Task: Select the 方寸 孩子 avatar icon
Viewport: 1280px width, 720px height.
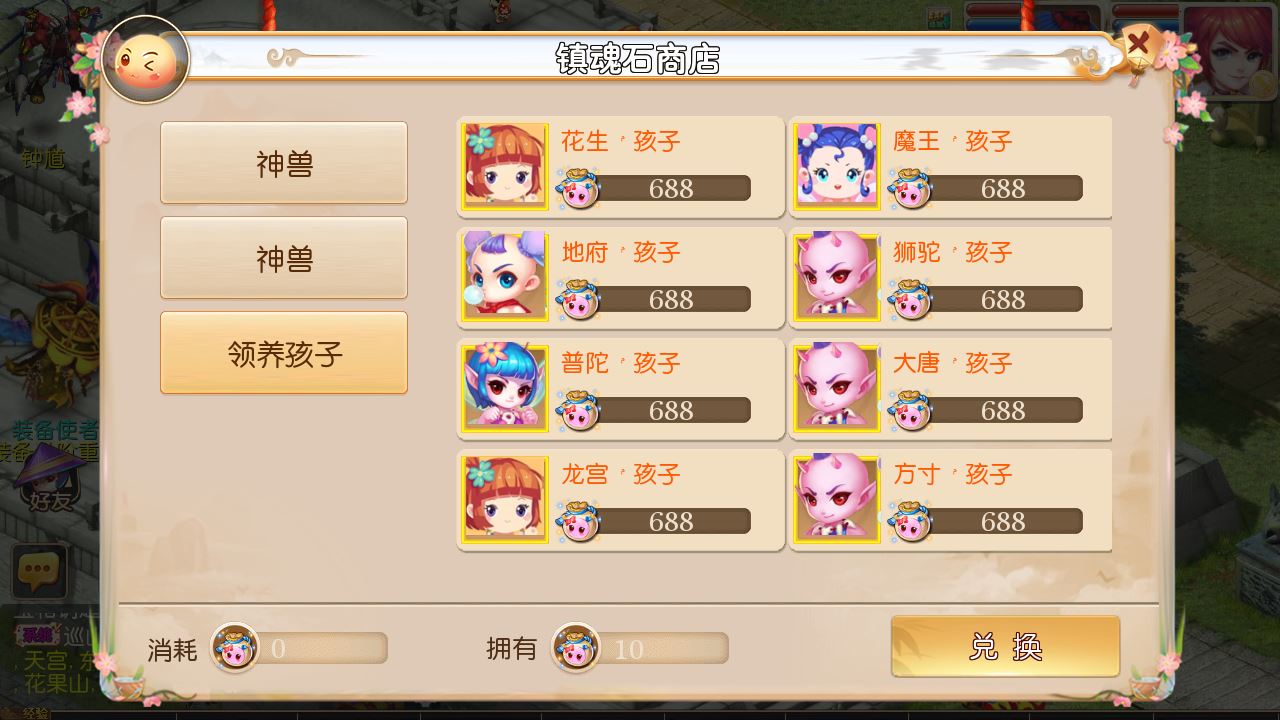Action: click(x=837, y=499)
